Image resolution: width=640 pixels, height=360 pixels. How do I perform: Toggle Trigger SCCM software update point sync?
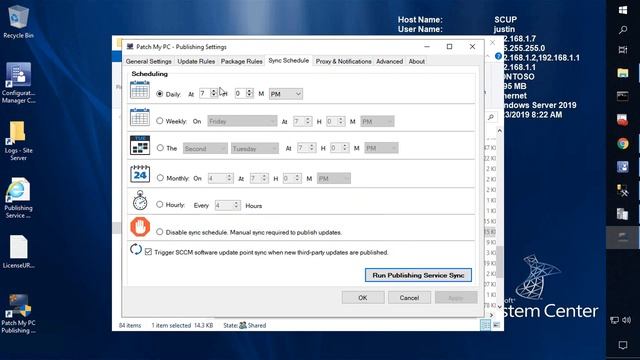(x=148, y=252)
